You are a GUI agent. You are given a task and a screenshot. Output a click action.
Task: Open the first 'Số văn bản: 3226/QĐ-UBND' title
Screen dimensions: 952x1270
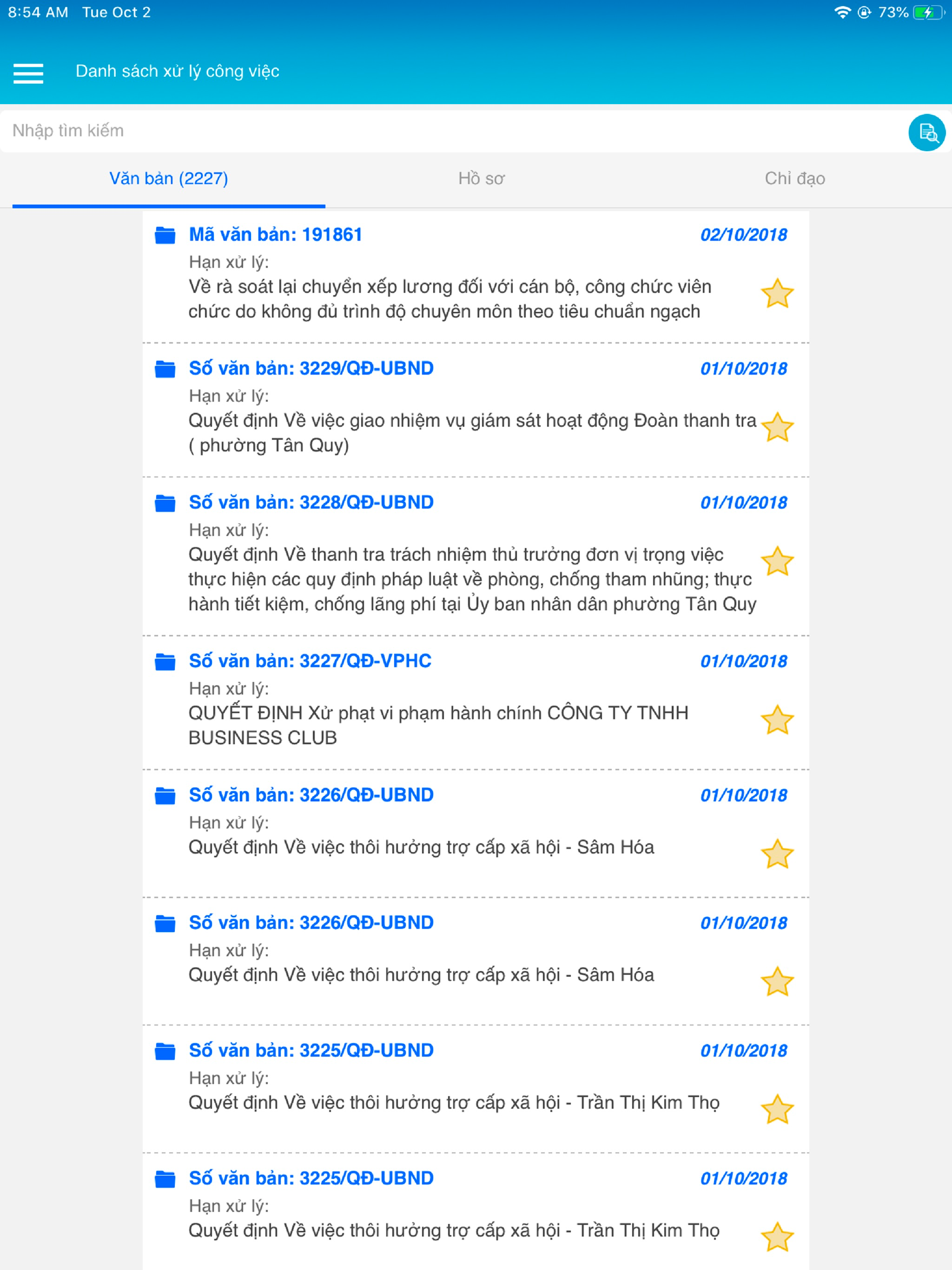[x=311, y=795]
